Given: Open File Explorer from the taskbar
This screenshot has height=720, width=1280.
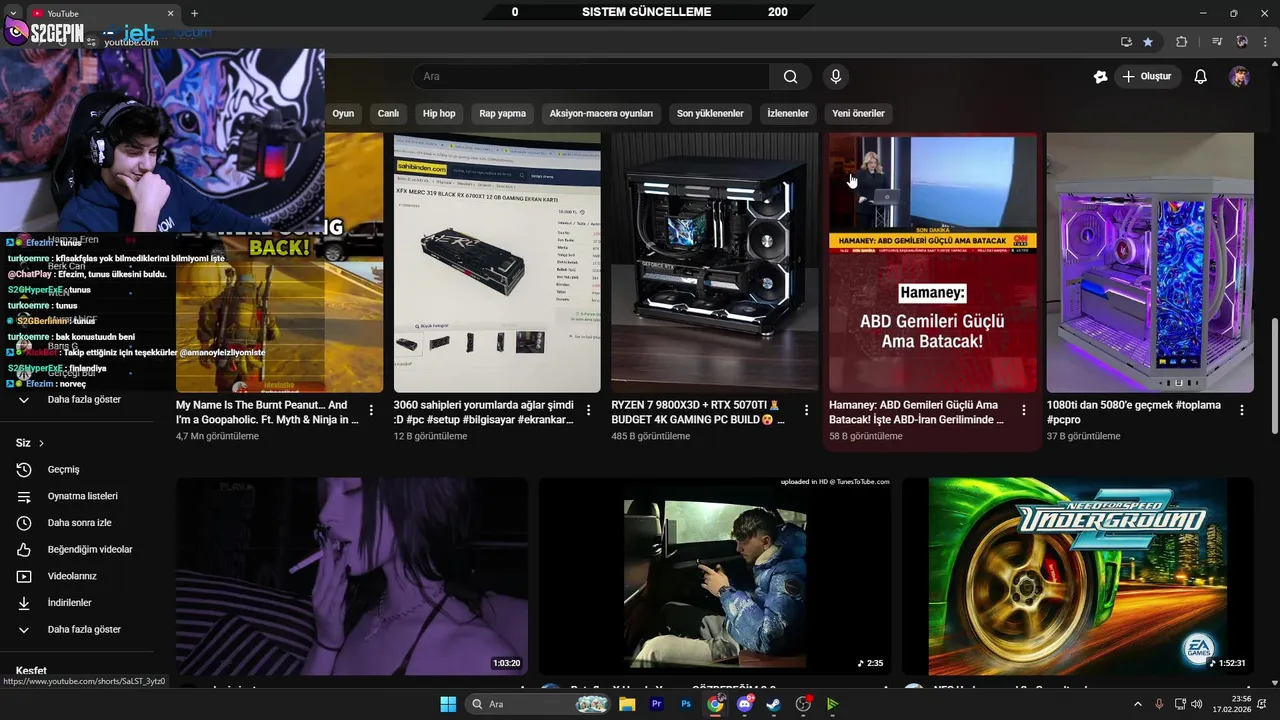Looking at the screenshot, I should pyautogui.click(x=627, y=704).
